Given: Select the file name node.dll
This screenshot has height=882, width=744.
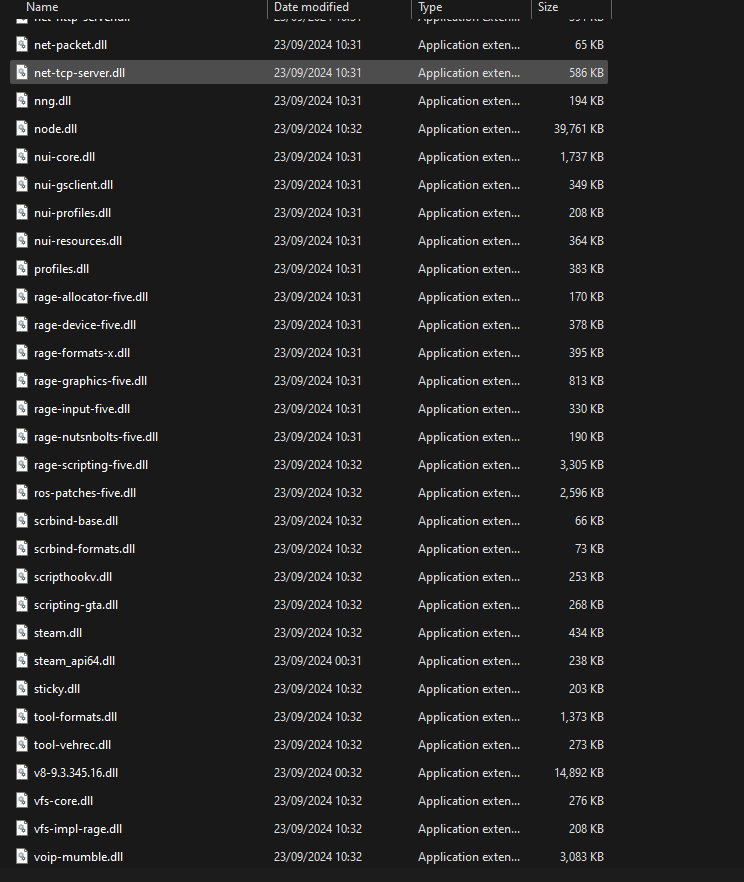Looking at the screenshot, I should tap(56, 129).
